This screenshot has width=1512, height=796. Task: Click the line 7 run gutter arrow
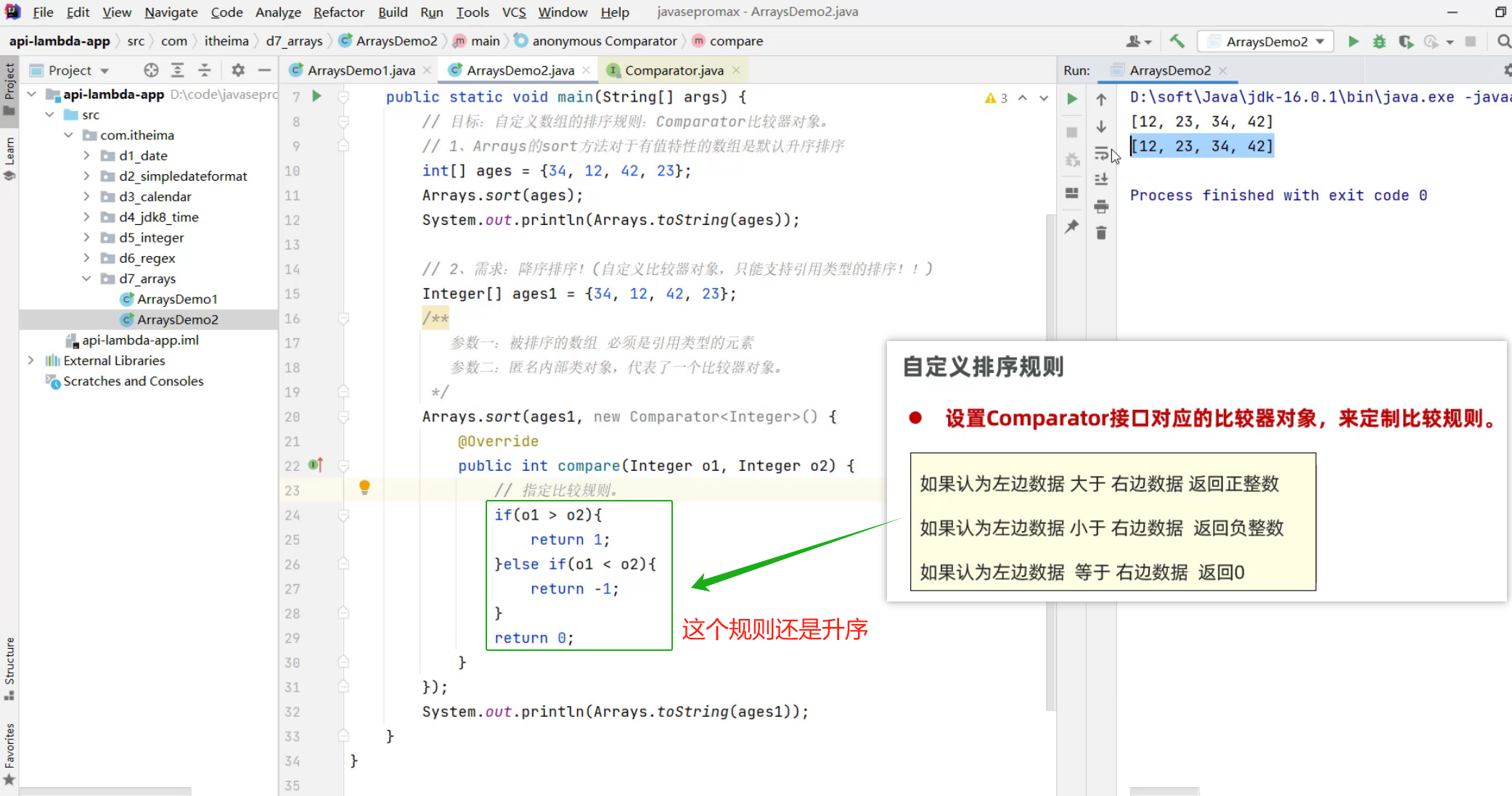coord(316,96)
